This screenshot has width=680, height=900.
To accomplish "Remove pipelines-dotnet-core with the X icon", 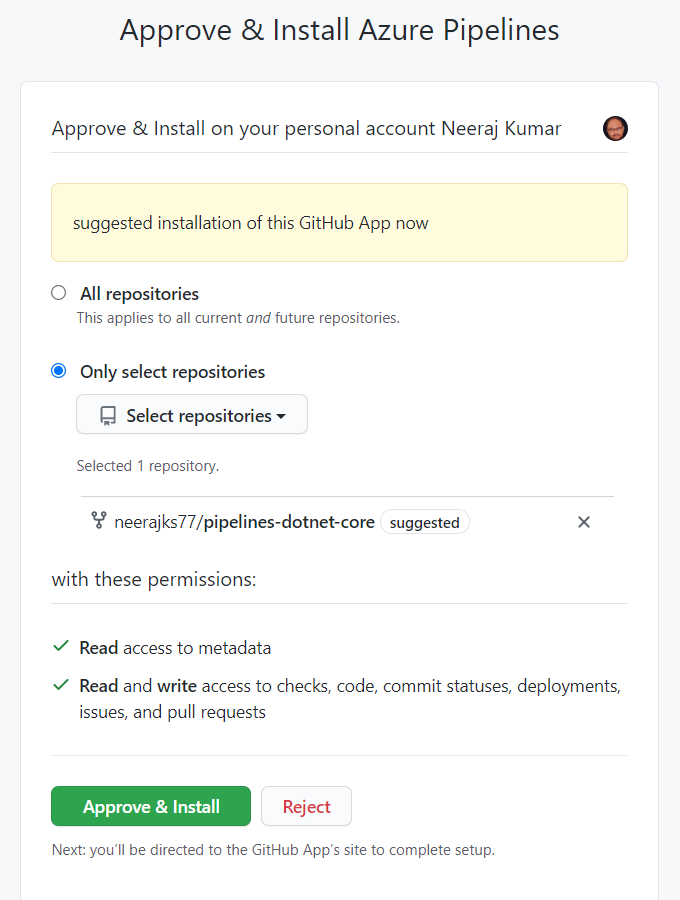I will point(584,522).
